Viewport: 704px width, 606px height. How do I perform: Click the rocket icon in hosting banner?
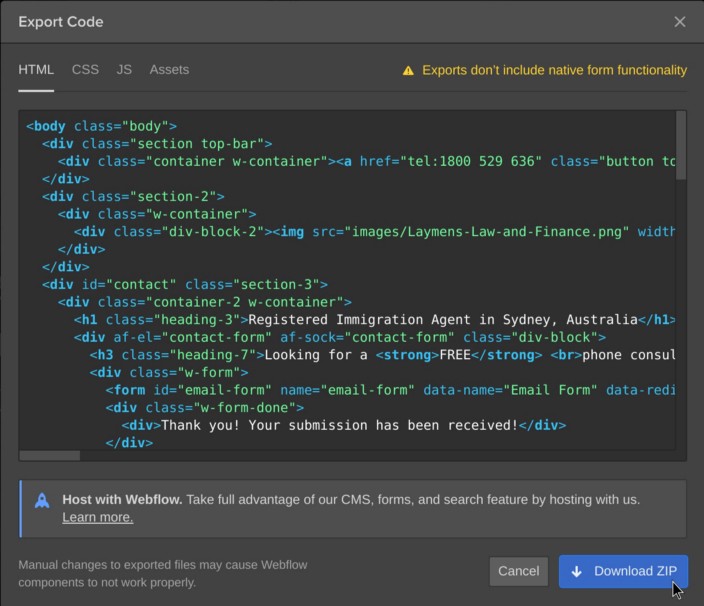(42, 500)
